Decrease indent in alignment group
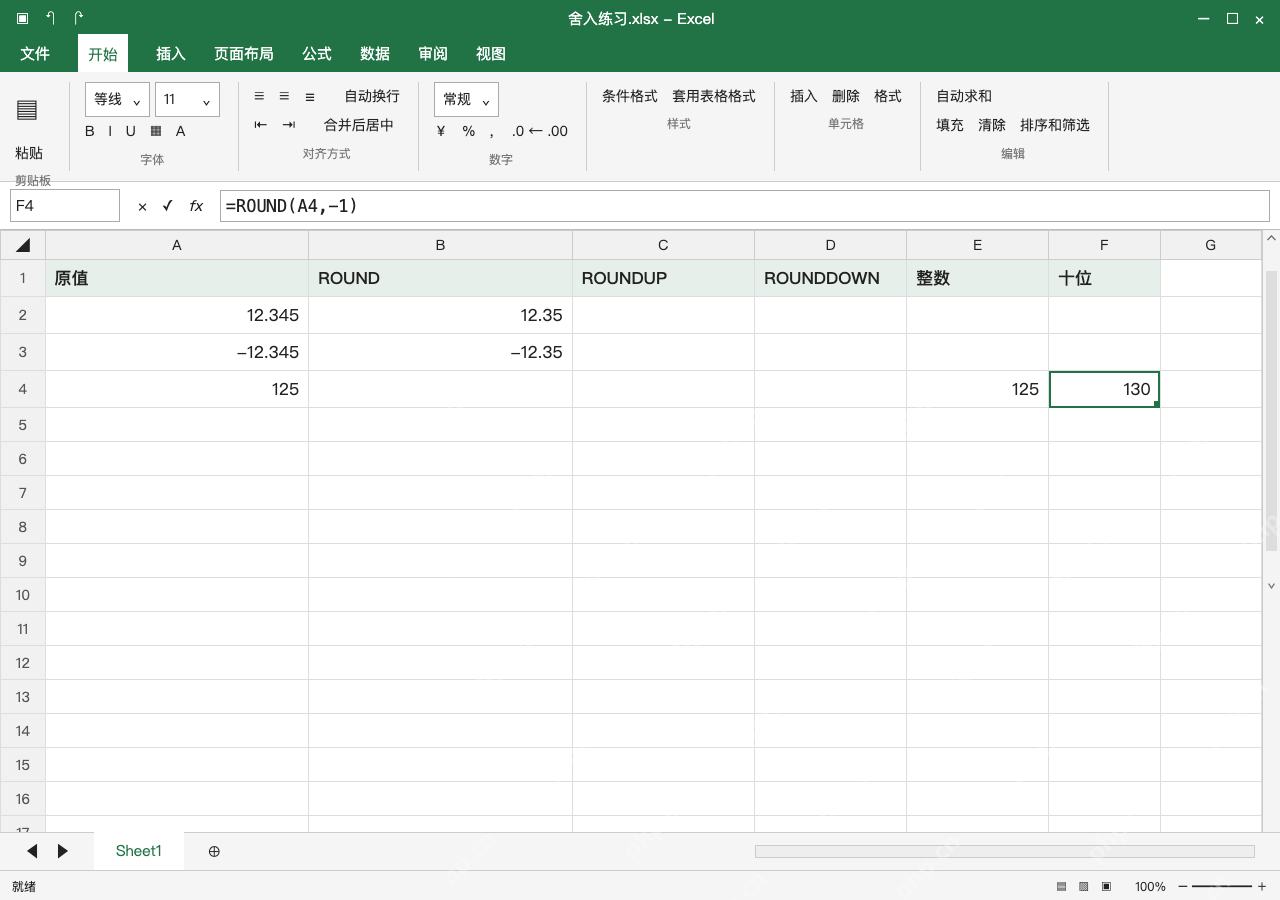1280x900 pixels. [261, 125]
